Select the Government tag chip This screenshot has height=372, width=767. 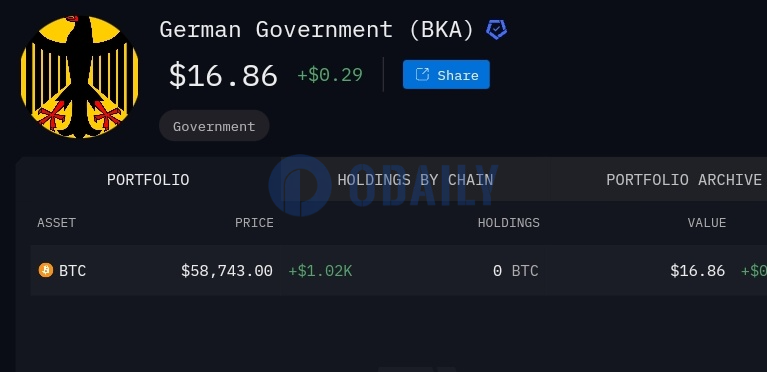pos(214,126)
